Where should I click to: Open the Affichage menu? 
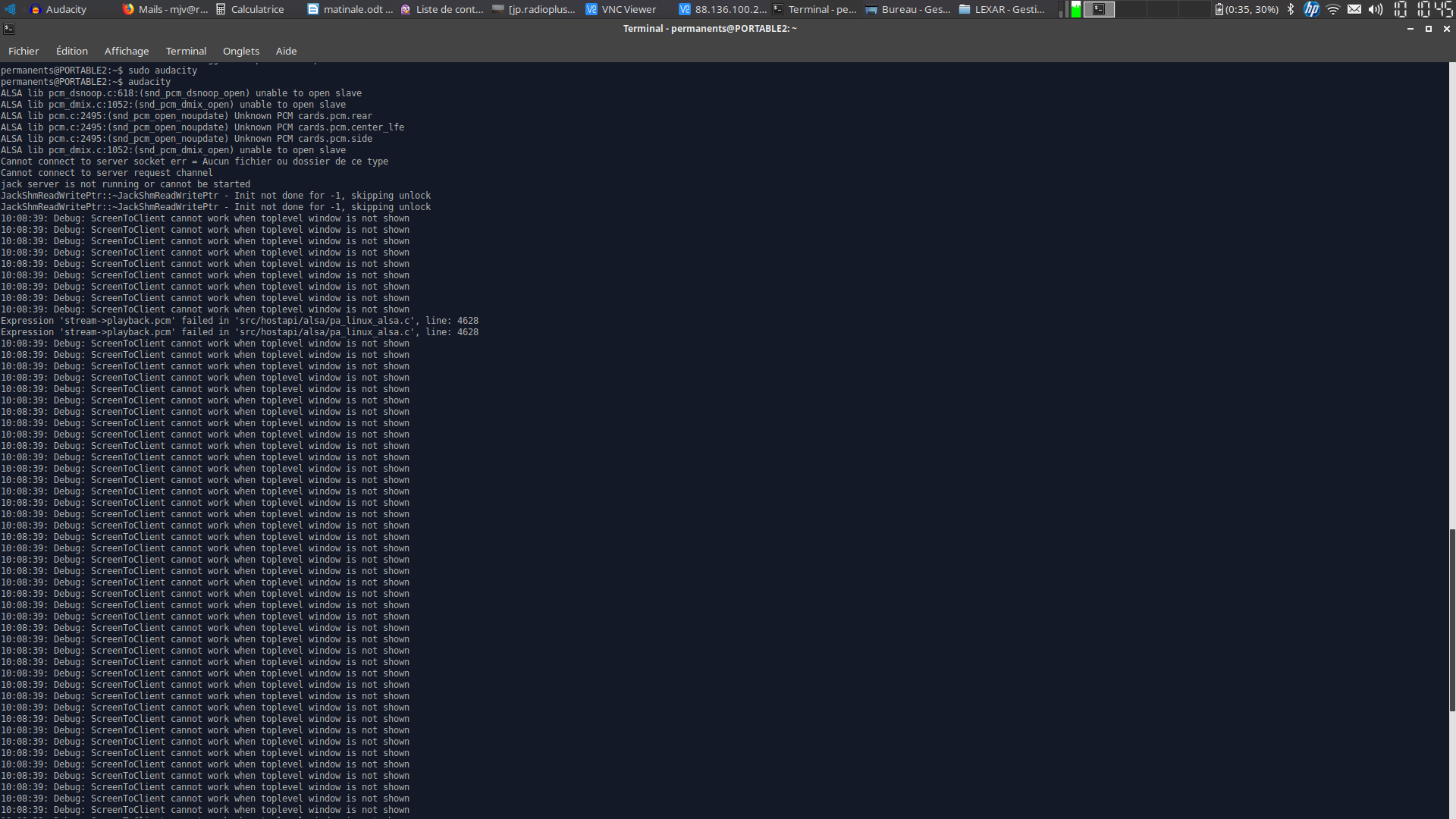point(127,51)
